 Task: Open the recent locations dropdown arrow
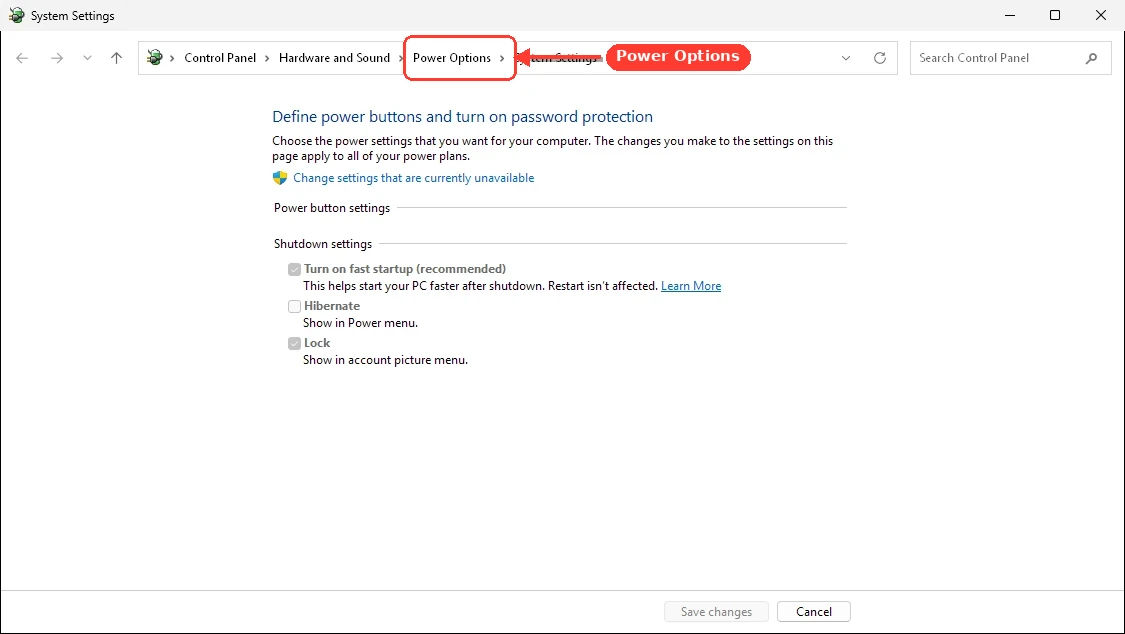coord(87,58)
